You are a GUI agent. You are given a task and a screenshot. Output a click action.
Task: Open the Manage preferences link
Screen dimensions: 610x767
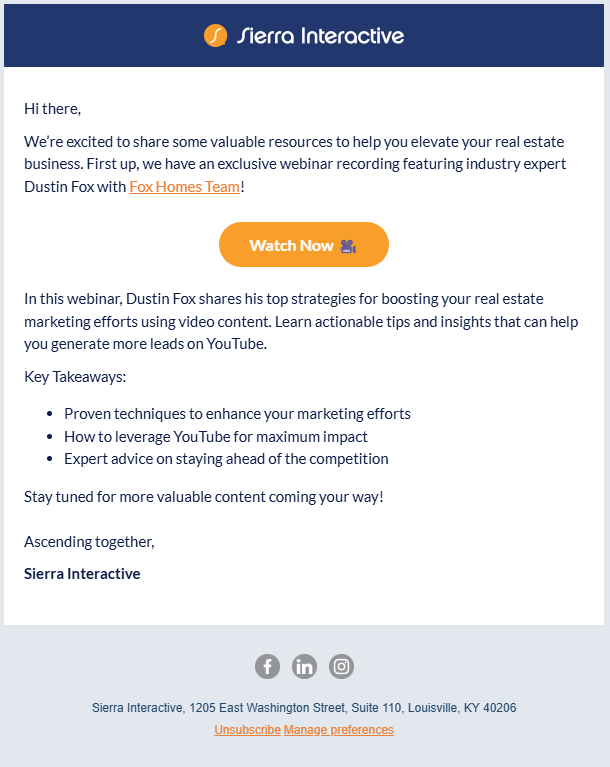(339, 730)
